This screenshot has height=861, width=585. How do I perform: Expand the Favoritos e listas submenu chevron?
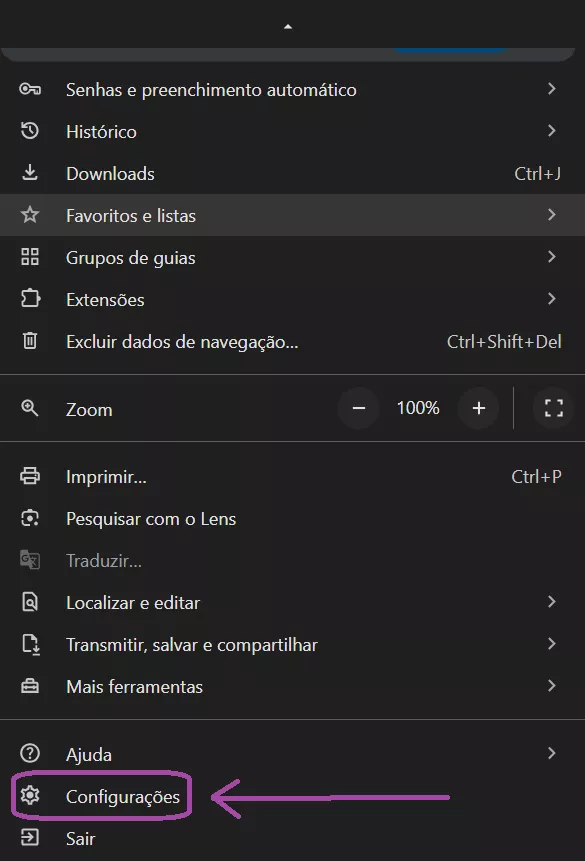point(551,215)
